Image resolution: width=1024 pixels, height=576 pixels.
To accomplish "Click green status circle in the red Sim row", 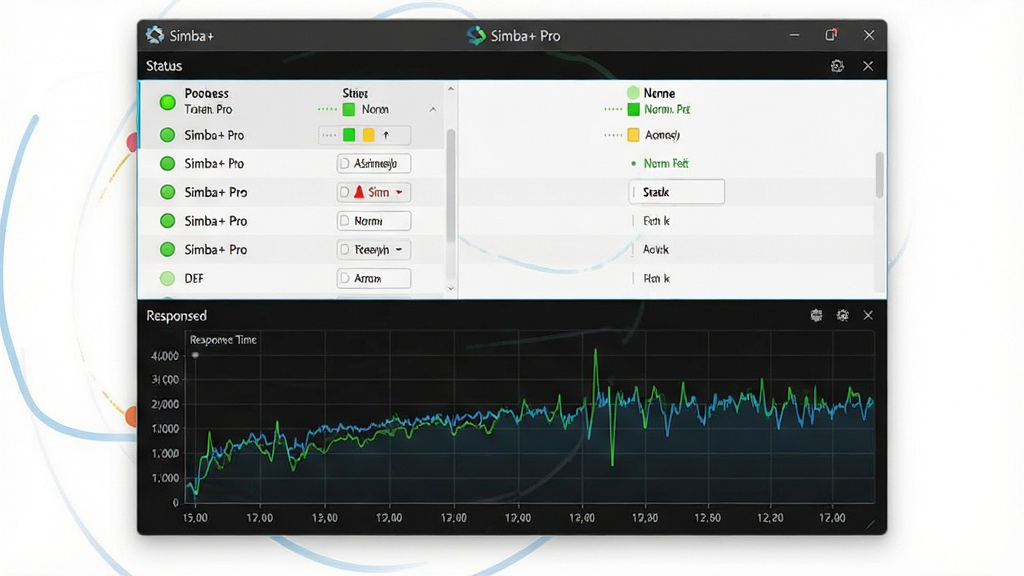I will 167,192.
